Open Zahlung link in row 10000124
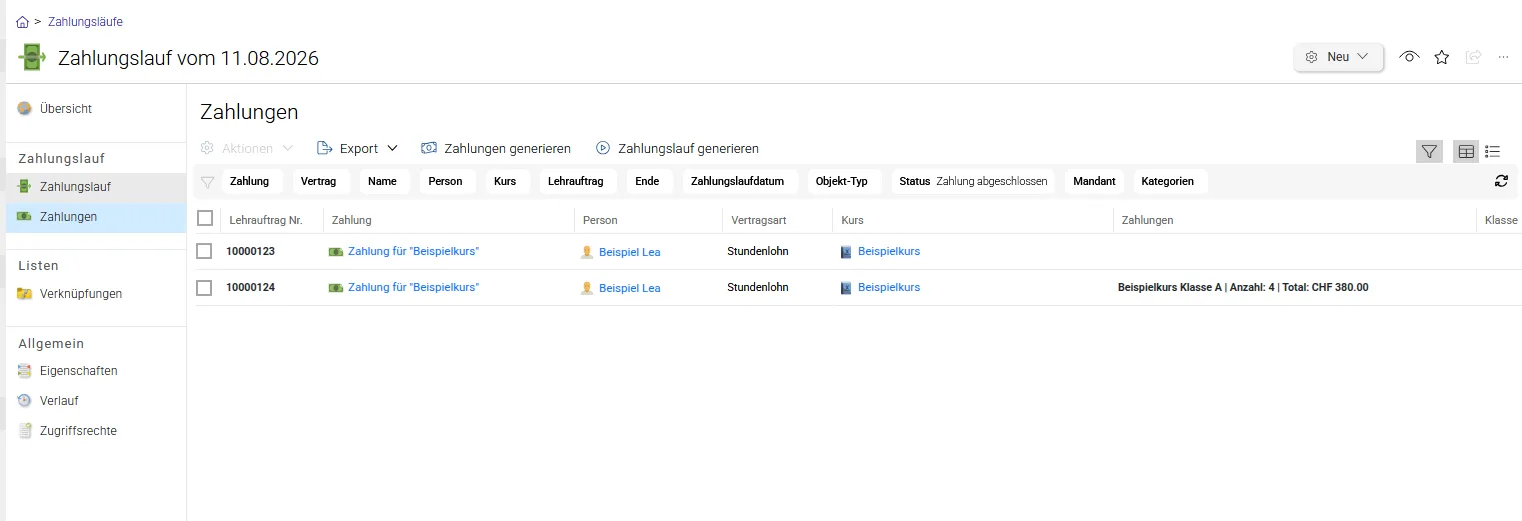The width and height of the screenshot is (1522, 521). pyautogui.click(x=413, y=287)
